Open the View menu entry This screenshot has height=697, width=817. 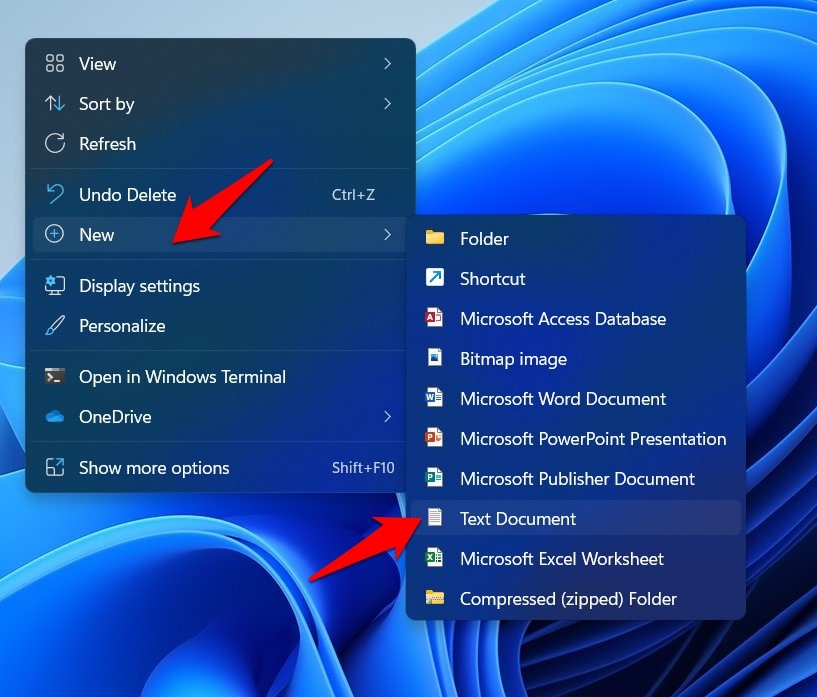coord(219,64)
